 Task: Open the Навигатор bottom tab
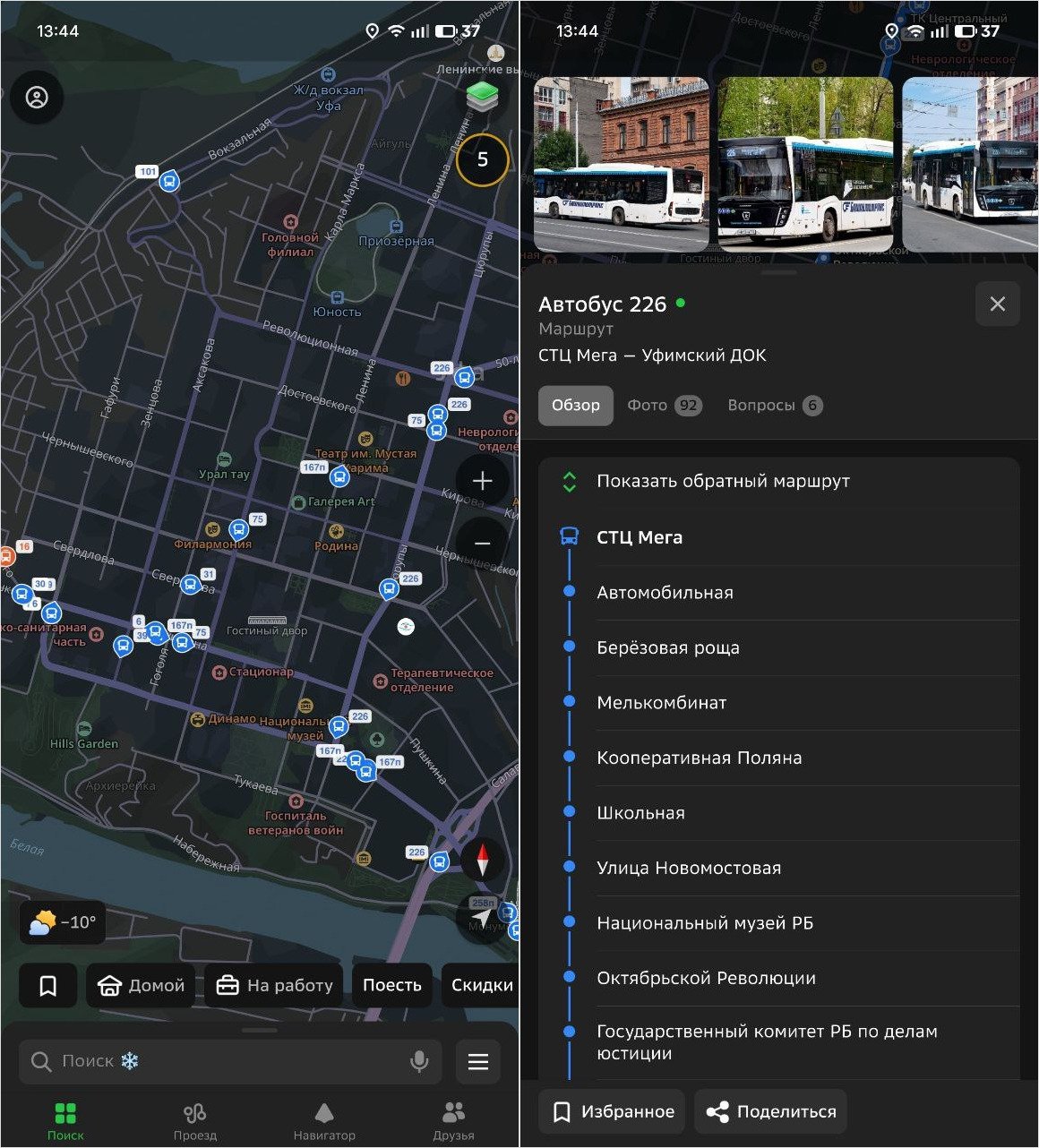[x=324, y=1120]
